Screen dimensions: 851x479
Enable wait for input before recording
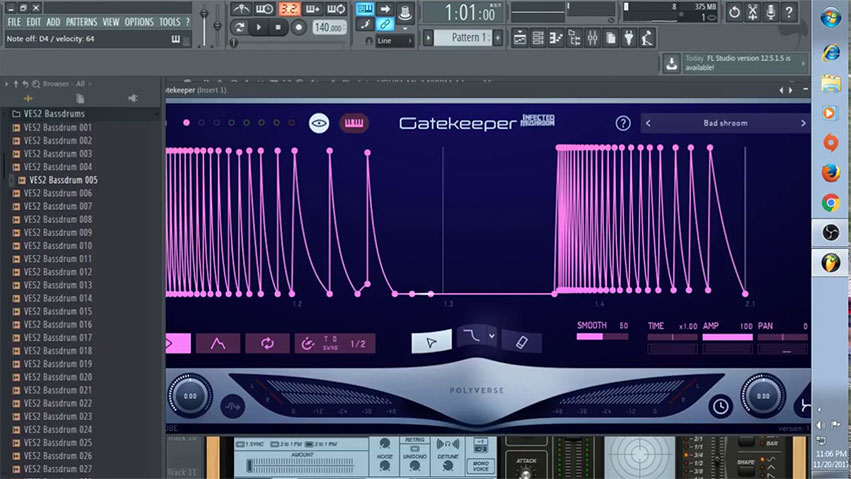(265, 9)
